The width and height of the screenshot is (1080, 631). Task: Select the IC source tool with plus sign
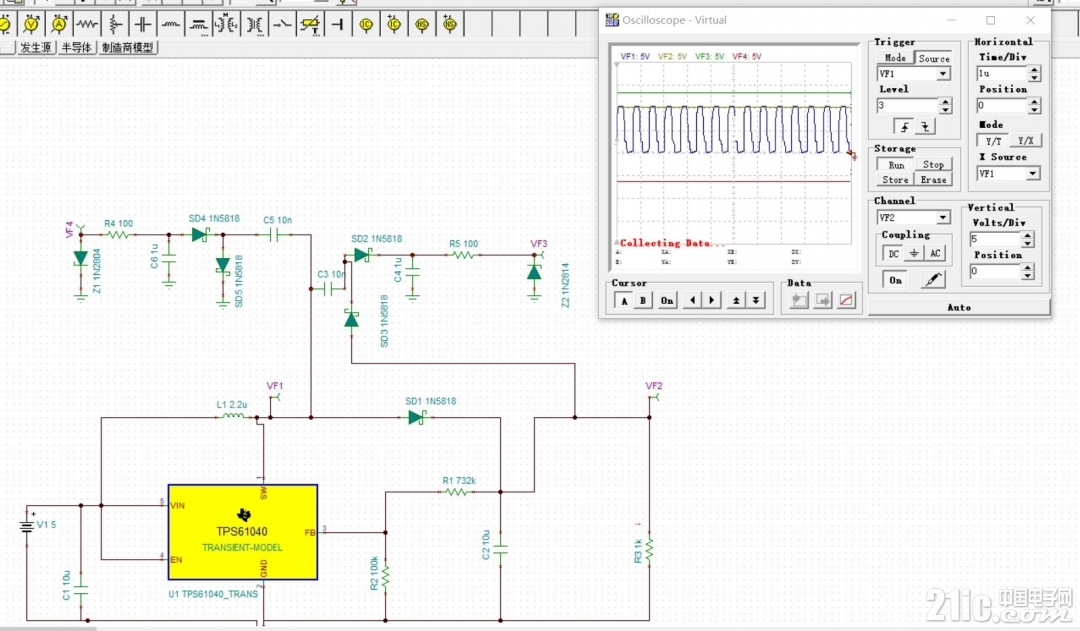394,25
